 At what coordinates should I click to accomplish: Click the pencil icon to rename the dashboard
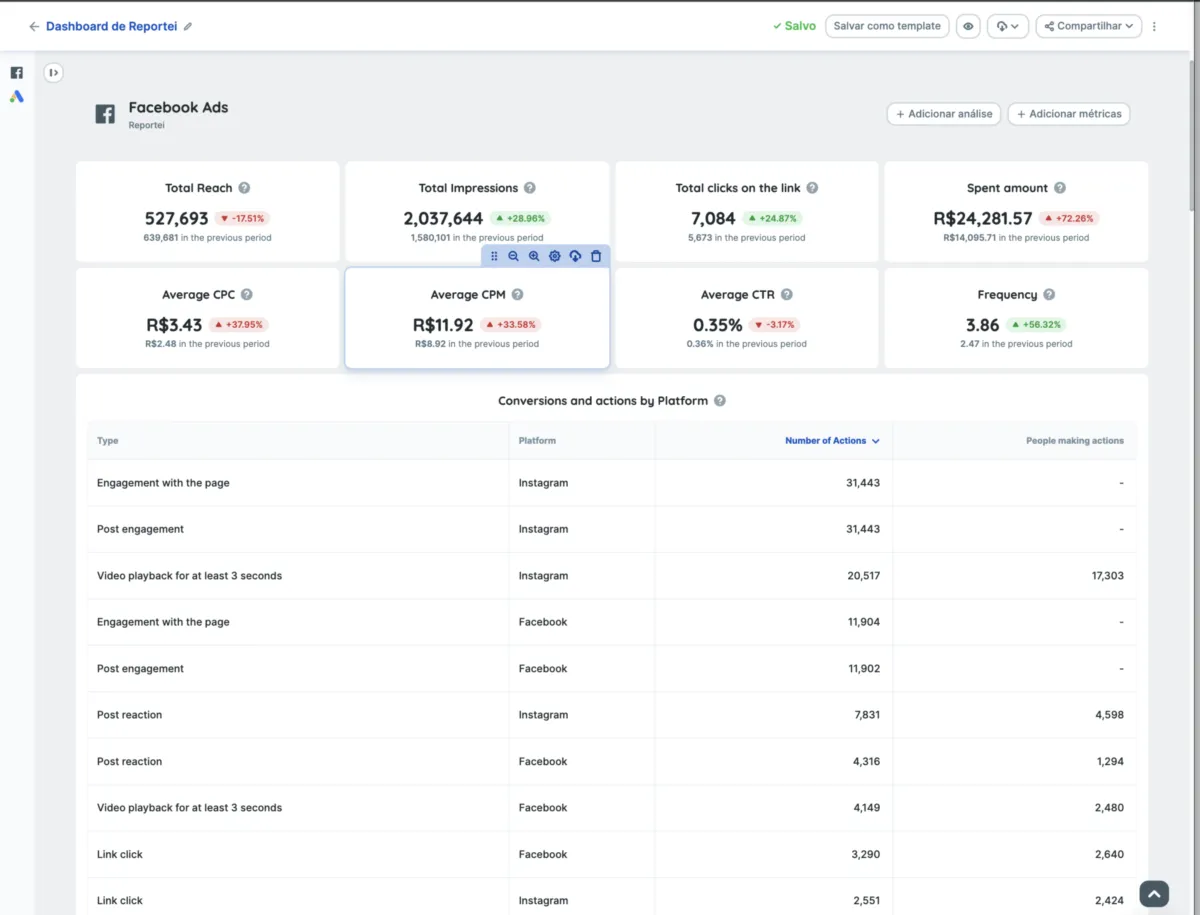click(188, 27)
